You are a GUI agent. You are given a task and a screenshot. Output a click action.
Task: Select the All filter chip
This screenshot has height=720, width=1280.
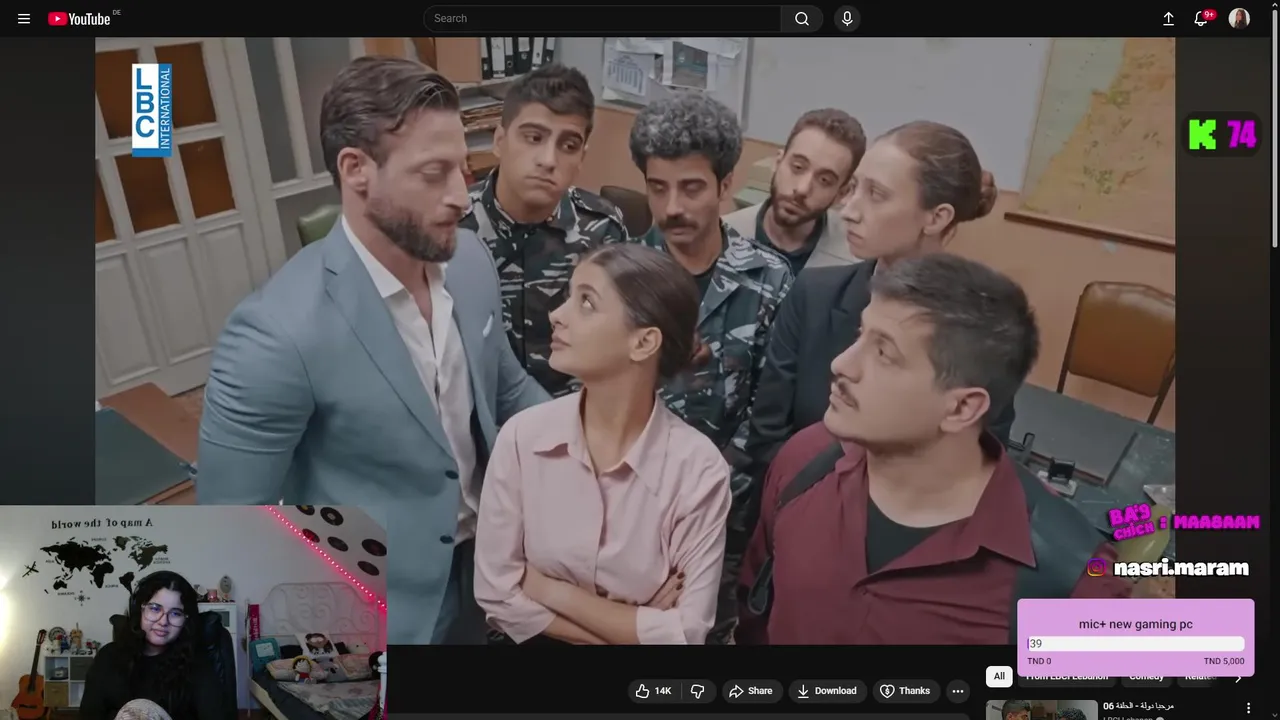pyautogui.click(x=999, y=677)
